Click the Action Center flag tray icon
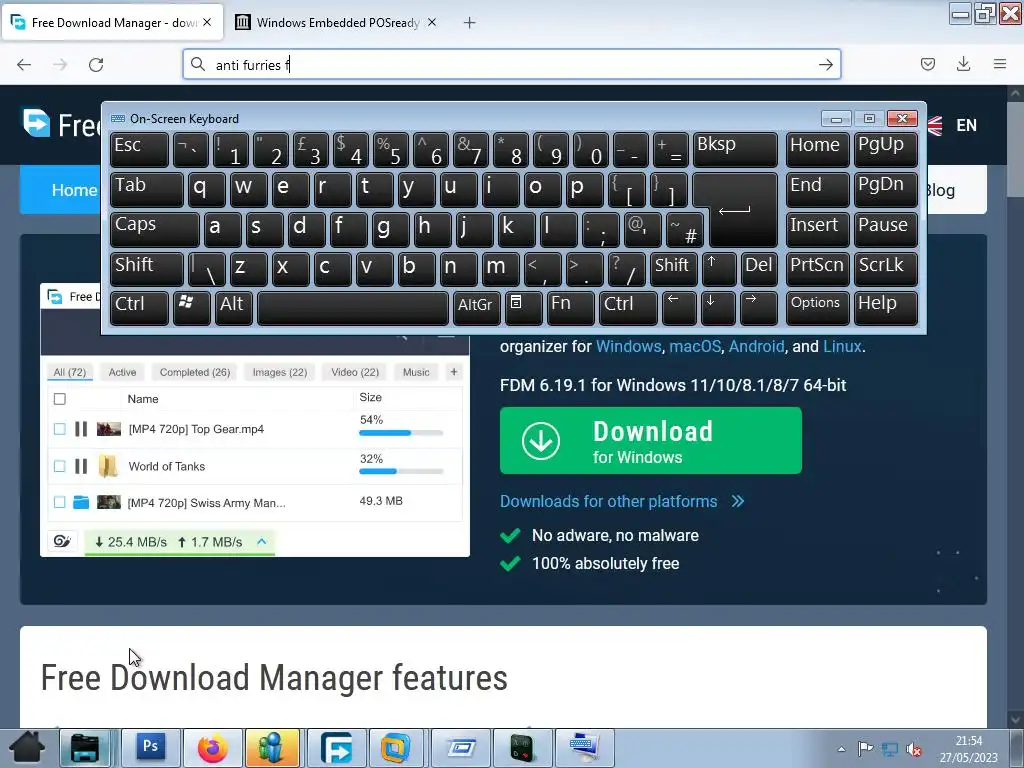The width and height of the screenshot is (1024, 768). [865, 749]
